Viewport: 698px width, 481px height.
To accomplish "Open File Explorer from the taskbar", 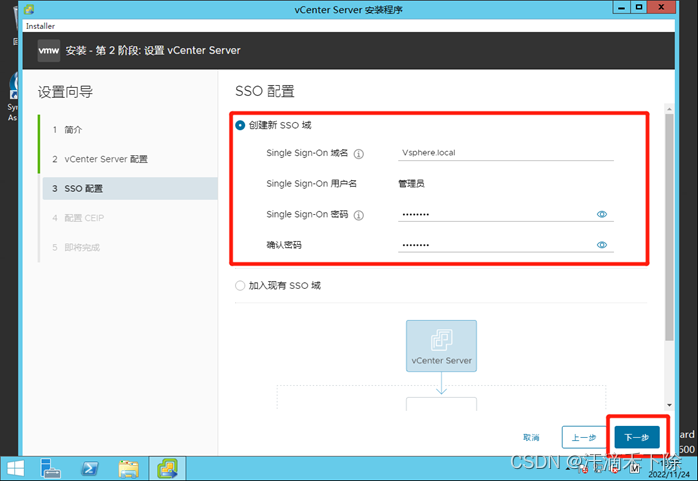I will point(129,469).
